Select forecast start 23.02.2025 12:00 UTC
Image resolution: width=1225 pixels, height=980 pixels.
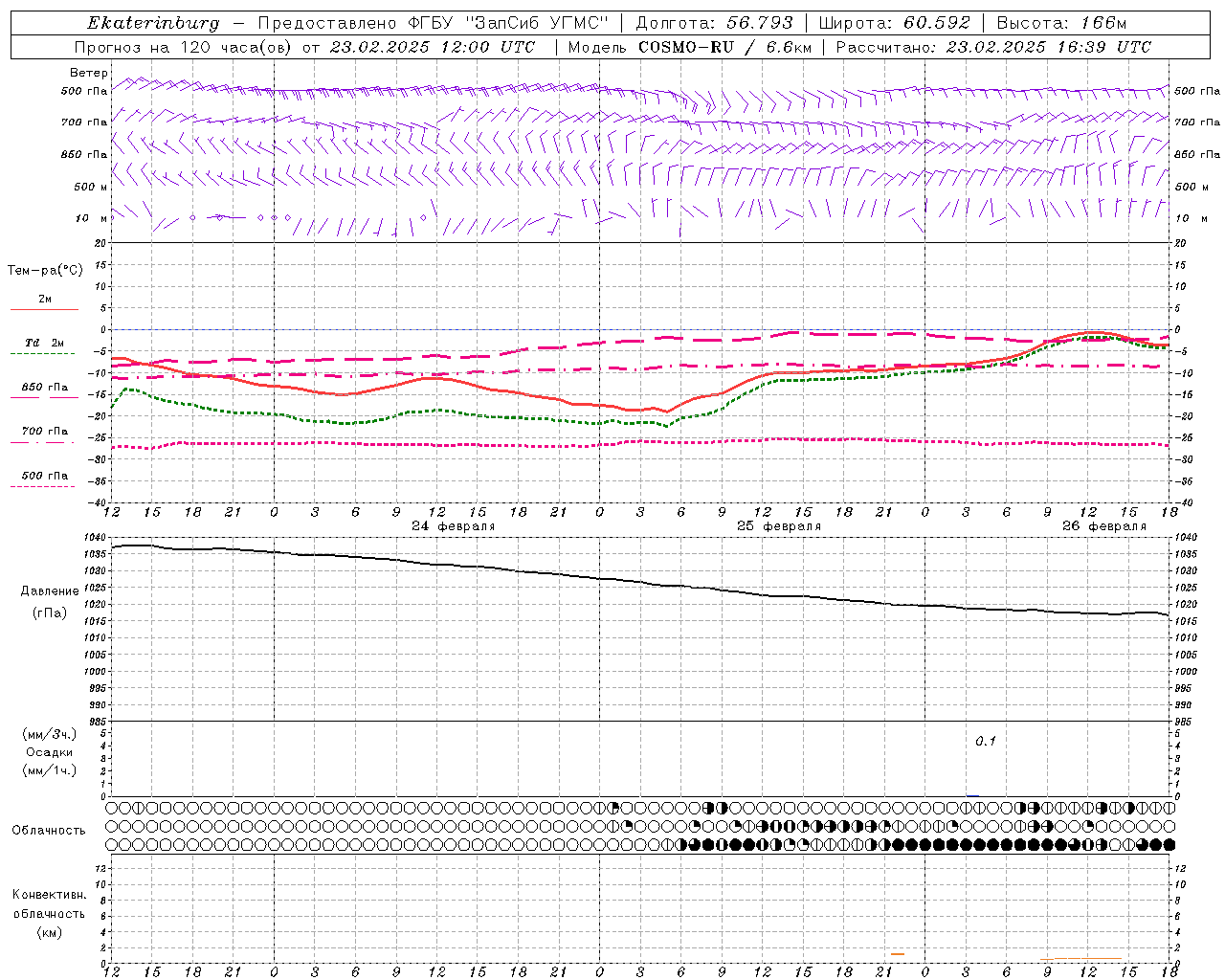433,47
